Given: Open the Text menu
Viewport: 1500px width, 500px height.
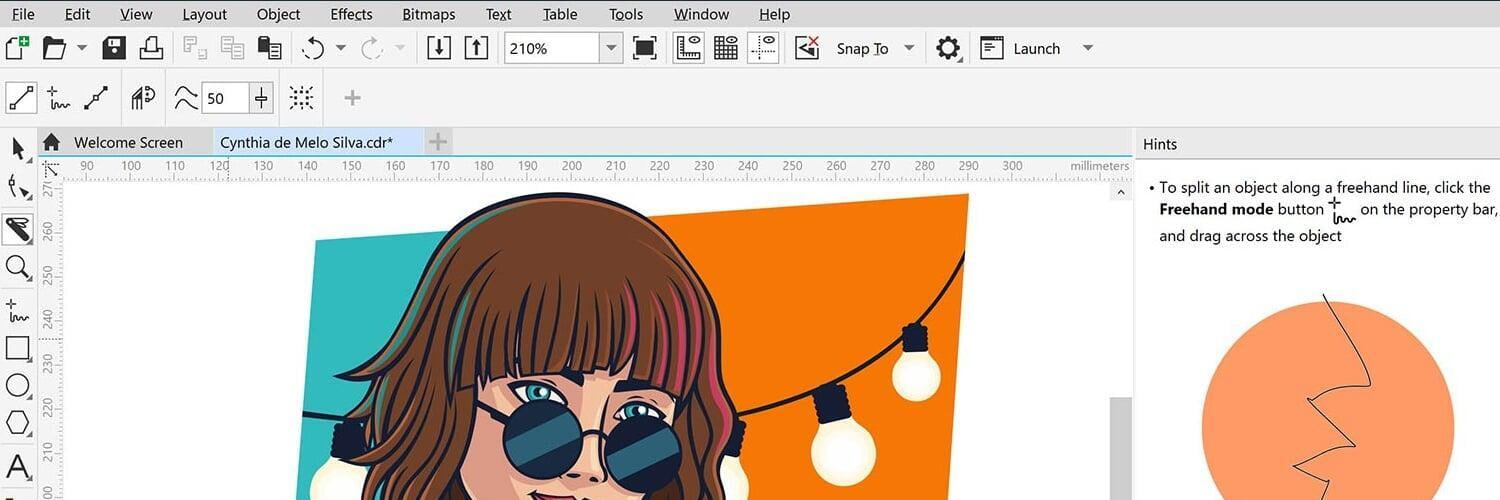Looking at the screenshot, I should pos(498,14).
